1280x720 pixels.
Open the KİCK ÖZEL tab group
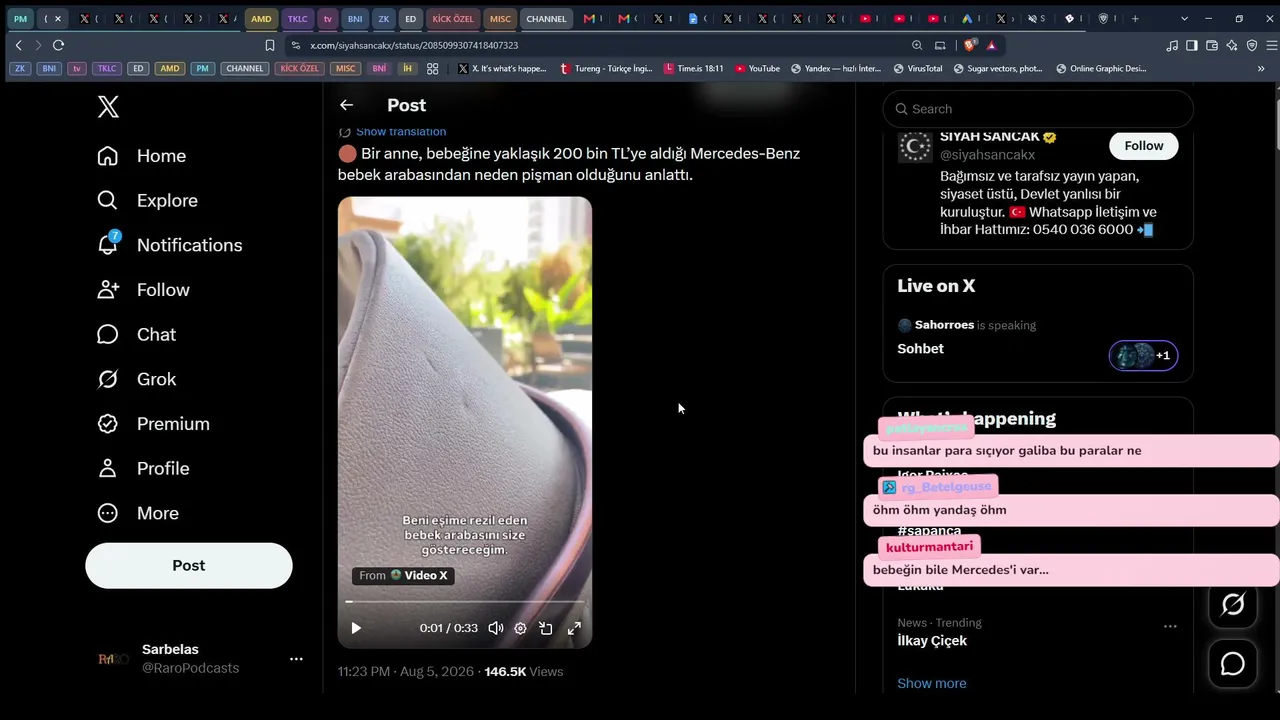coord(453,19)
